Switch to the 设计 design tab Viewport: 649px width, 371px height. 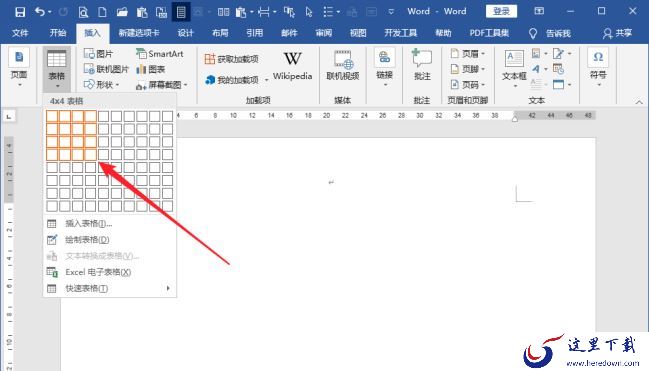[185, 33]
